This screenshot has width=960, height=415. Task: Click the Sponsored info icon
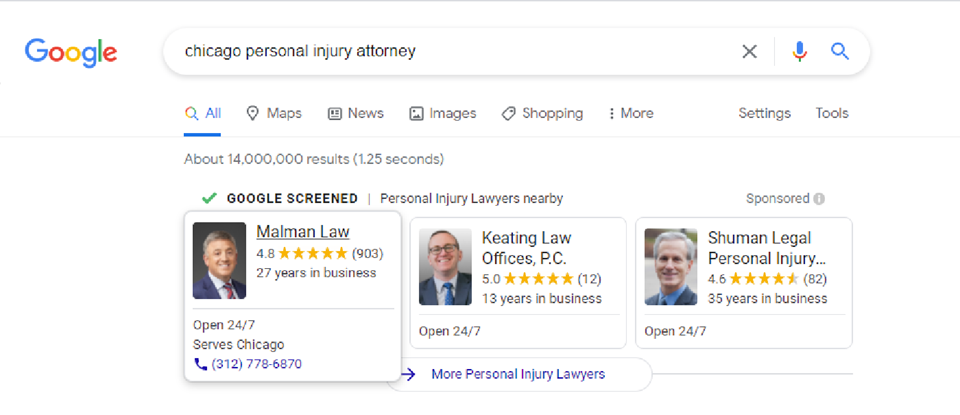819,199
